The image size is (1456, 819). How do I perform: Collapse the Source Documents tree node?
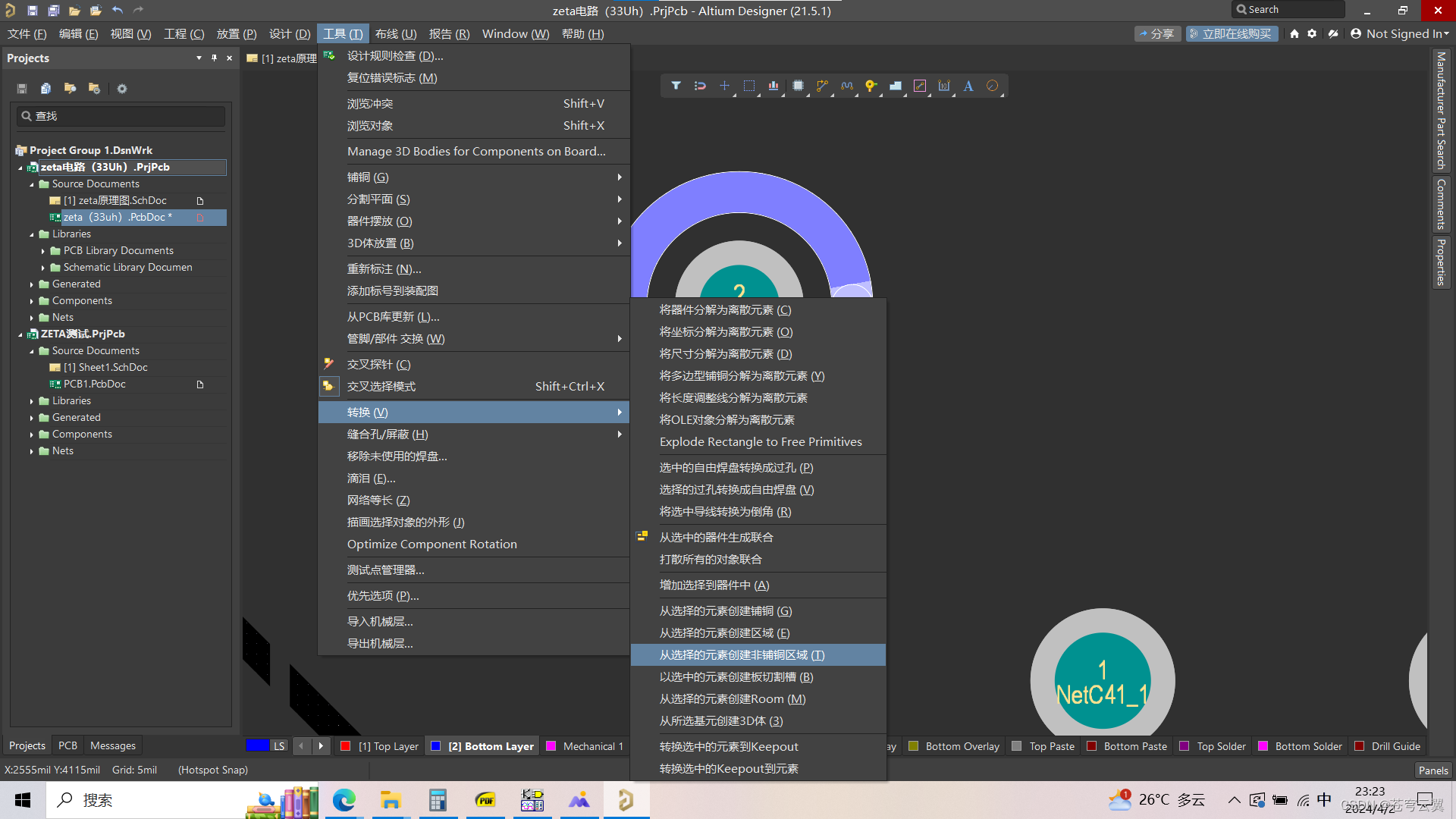(x=32, y=184)
